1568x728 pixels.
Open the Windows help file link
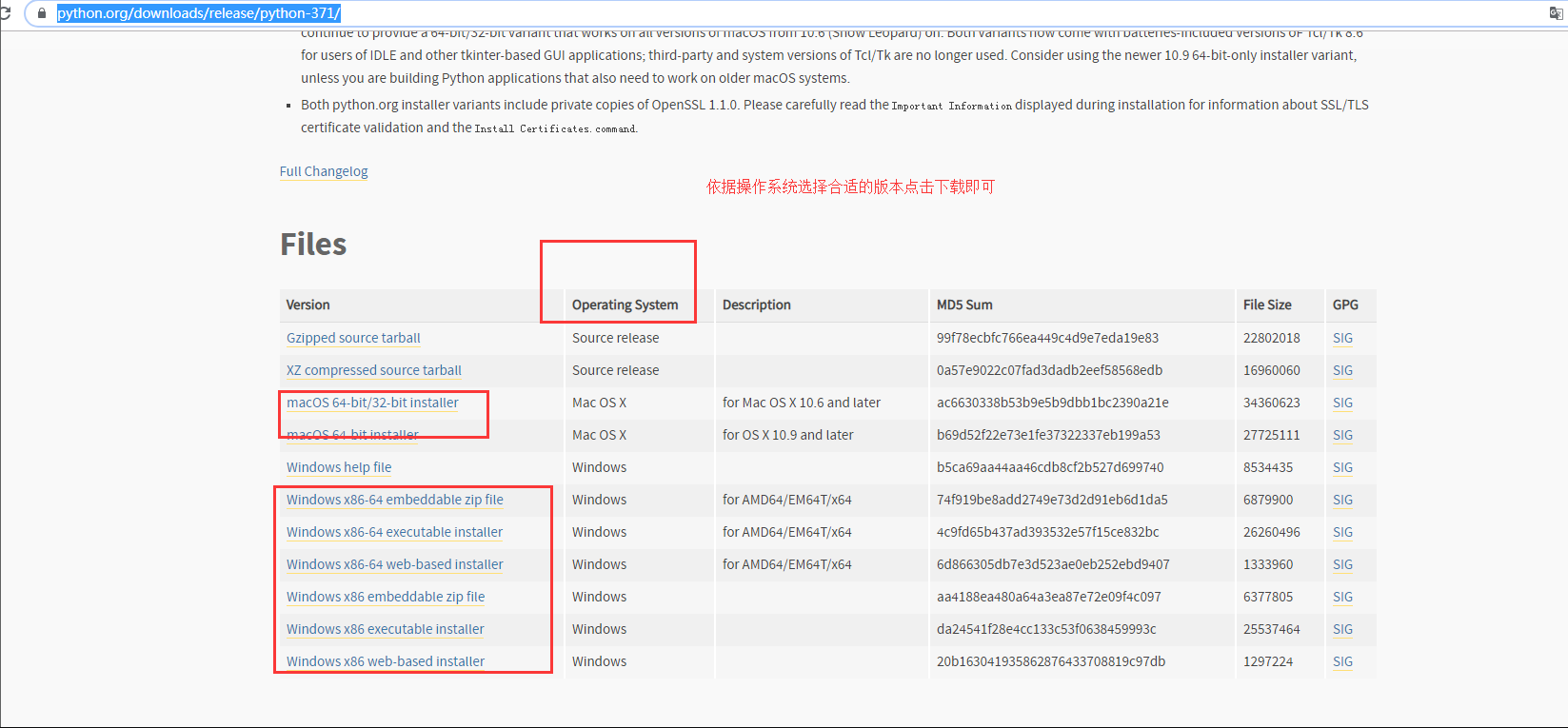[x=339, y=467]
